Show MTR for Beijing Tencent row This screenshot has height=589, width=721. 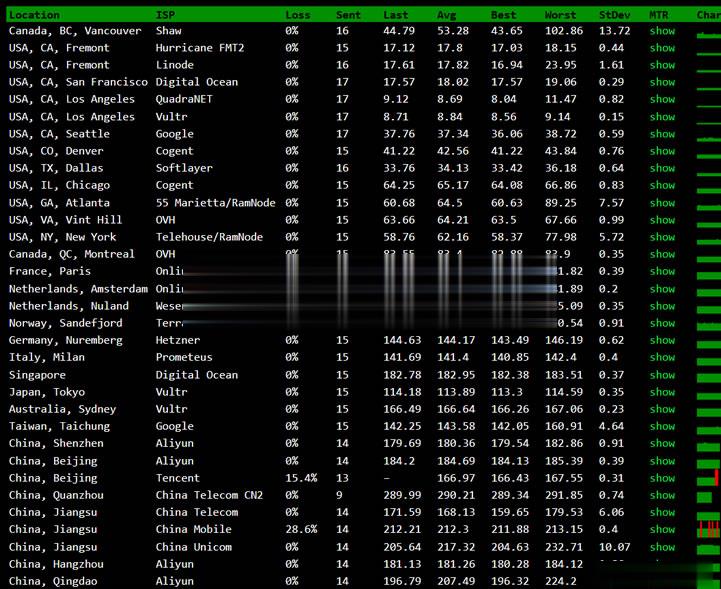coord(662,478)
